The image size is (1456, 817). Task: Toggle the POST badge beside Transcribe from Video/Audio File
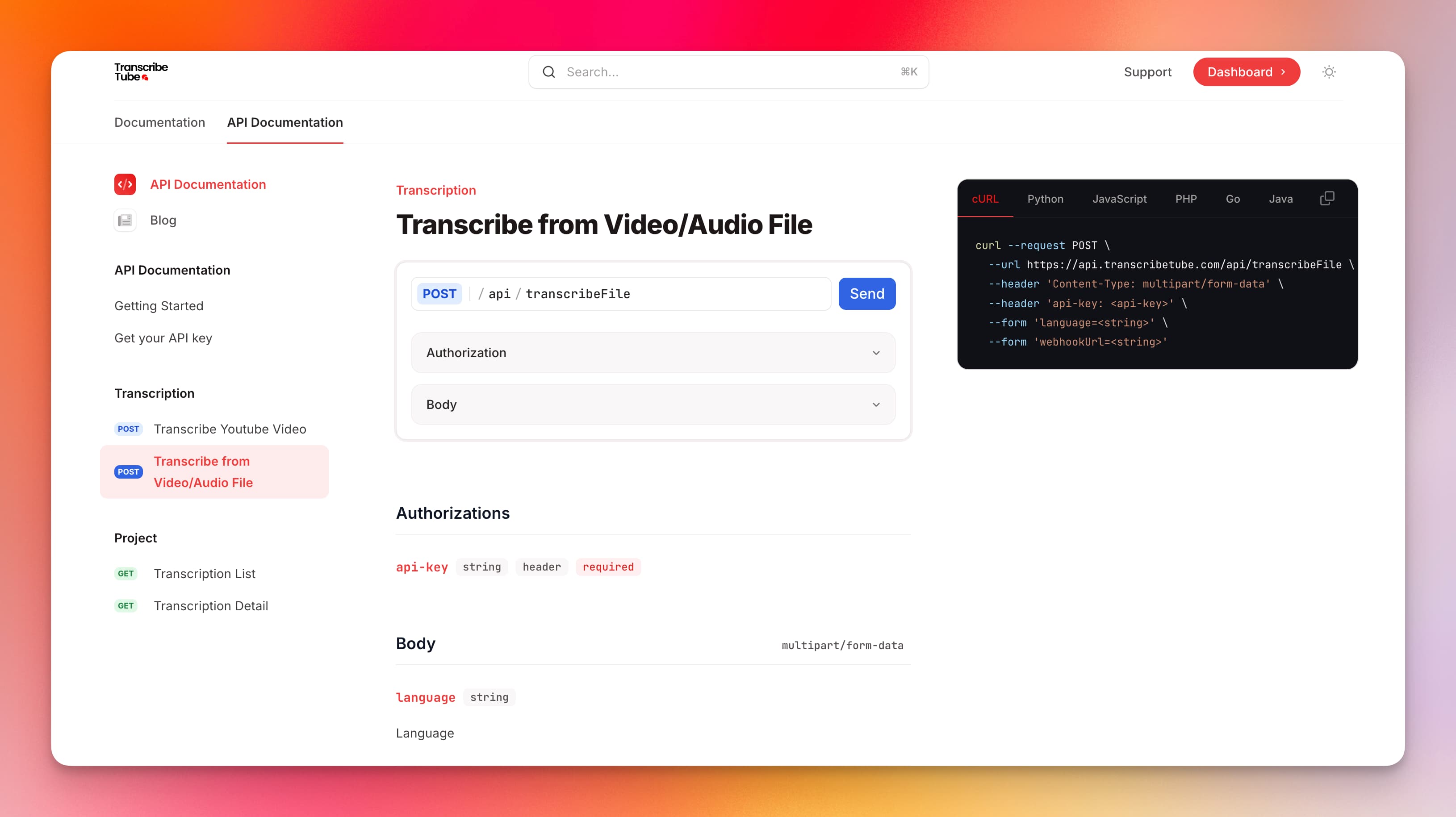point(128,472)
